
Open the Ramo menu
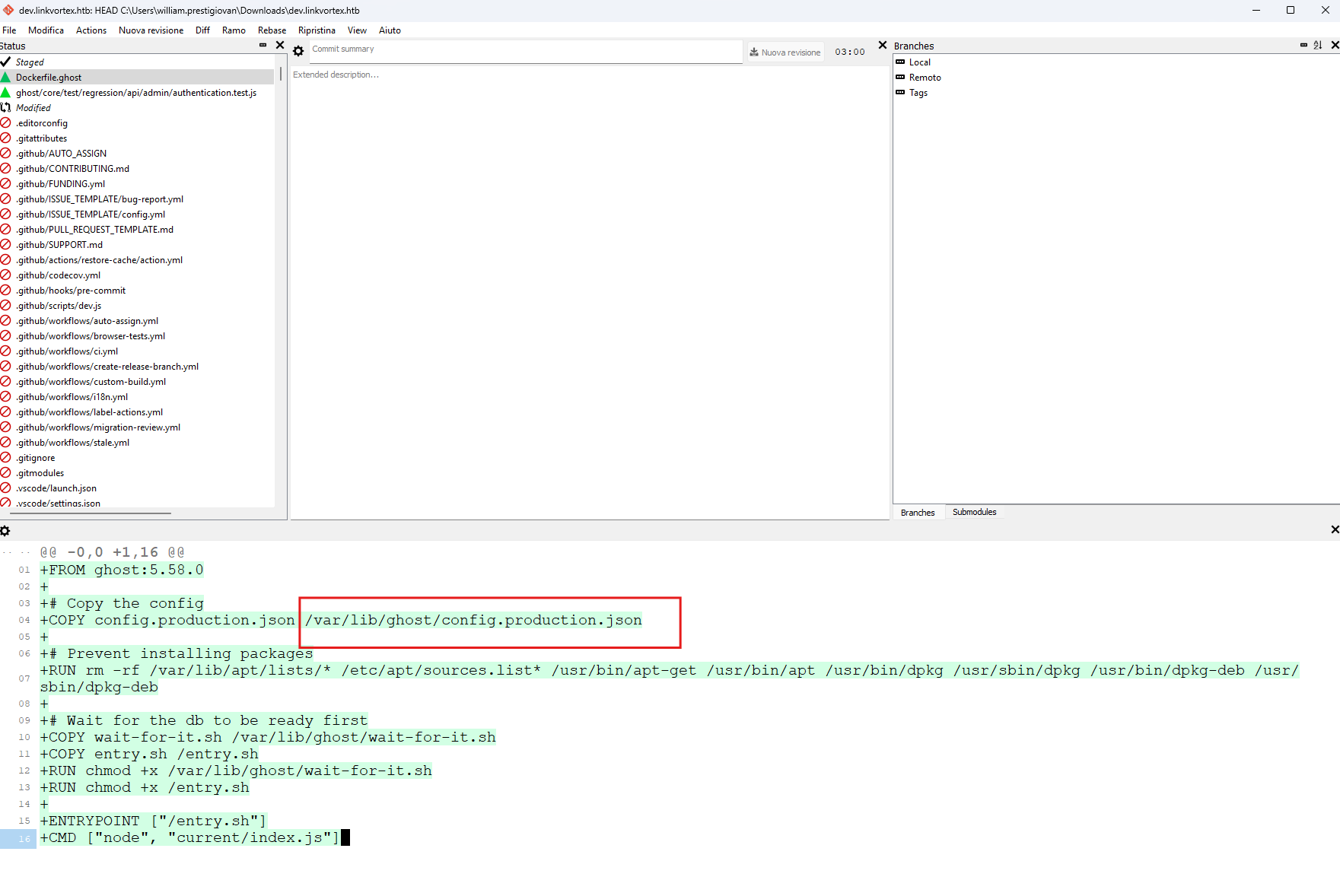pyautogui.click(x=234, y=30)
